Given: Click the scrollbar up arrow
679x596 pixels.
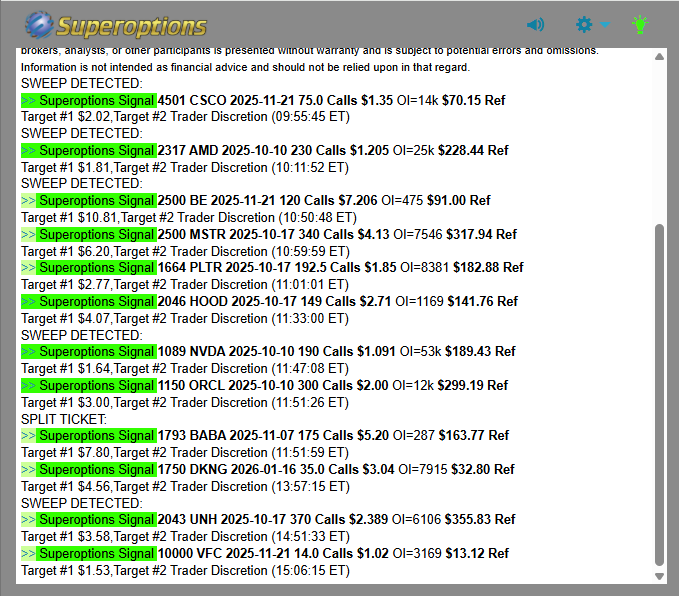Looking at the screenshot, I should coord(658,57).
